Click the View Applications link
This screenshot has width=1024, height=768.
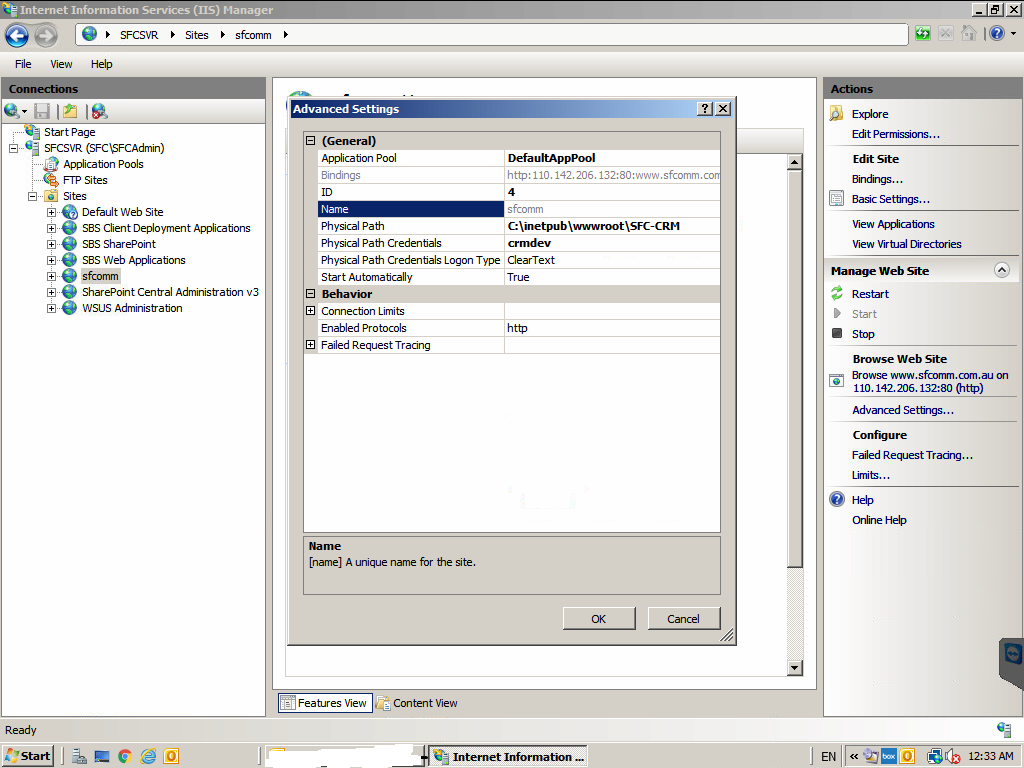(x=893, y=224)
